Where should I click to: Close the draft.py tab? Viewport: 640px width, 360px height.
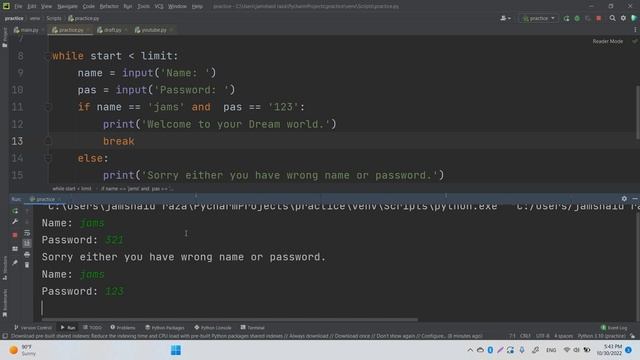(x=126, y=30)
